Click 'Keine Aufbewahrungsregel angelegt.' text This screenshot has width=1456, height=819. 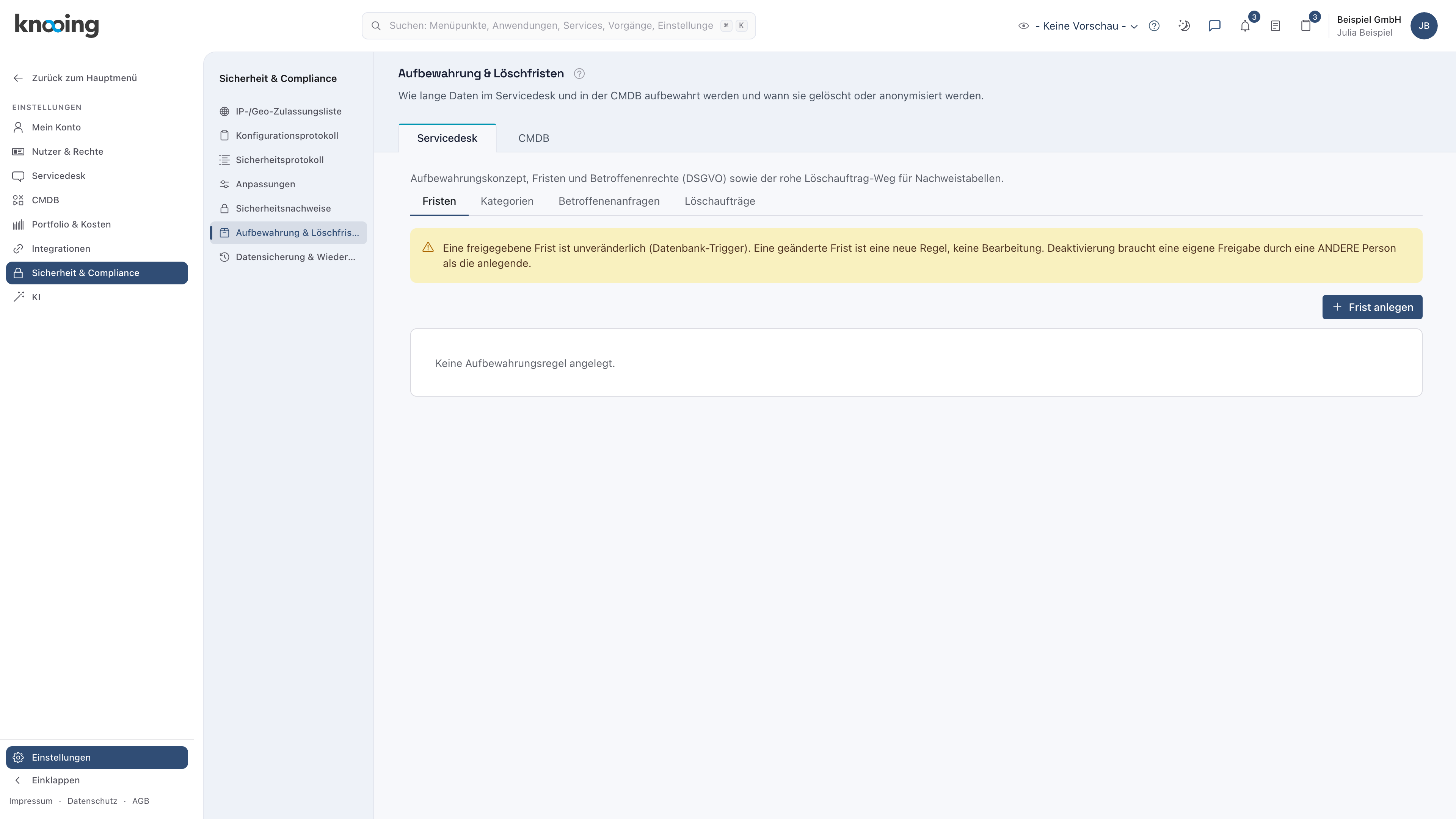point(524,364)
